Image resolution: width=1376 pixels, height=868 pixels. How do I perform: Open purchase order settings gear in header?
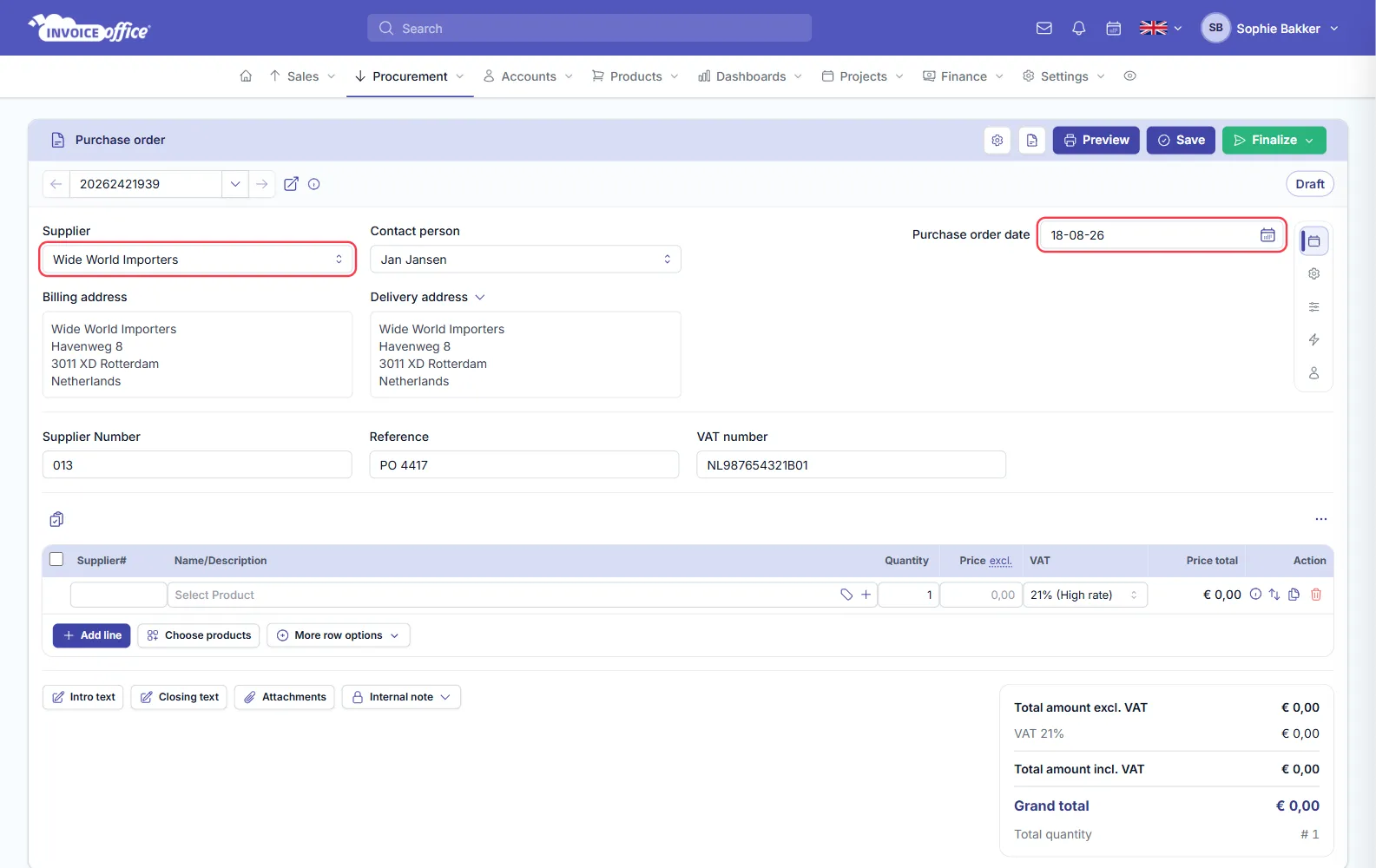(x=997, y=141)
